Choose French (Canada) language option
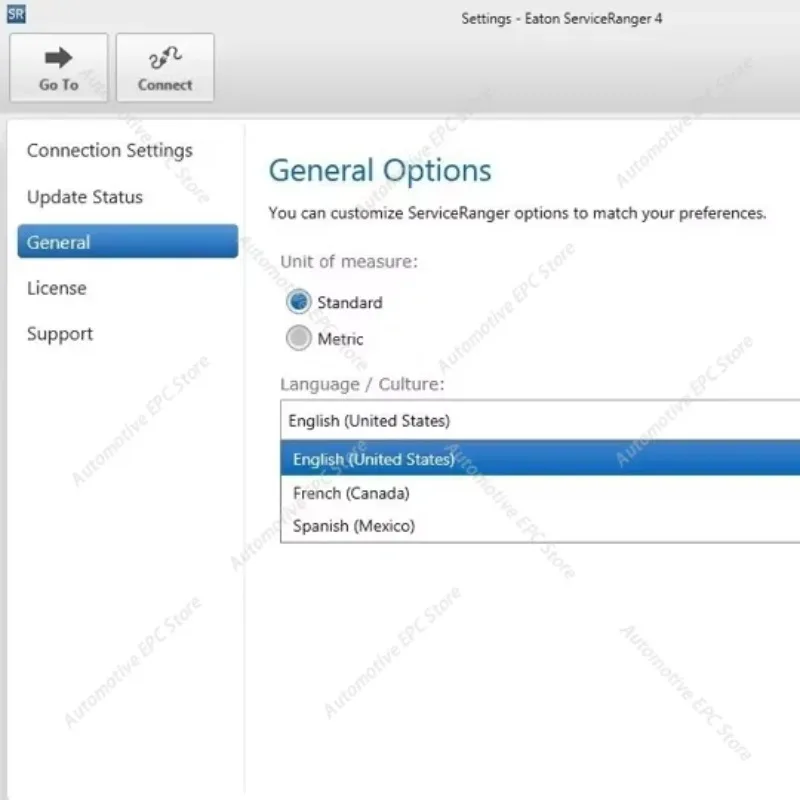 tap(540, 493)
